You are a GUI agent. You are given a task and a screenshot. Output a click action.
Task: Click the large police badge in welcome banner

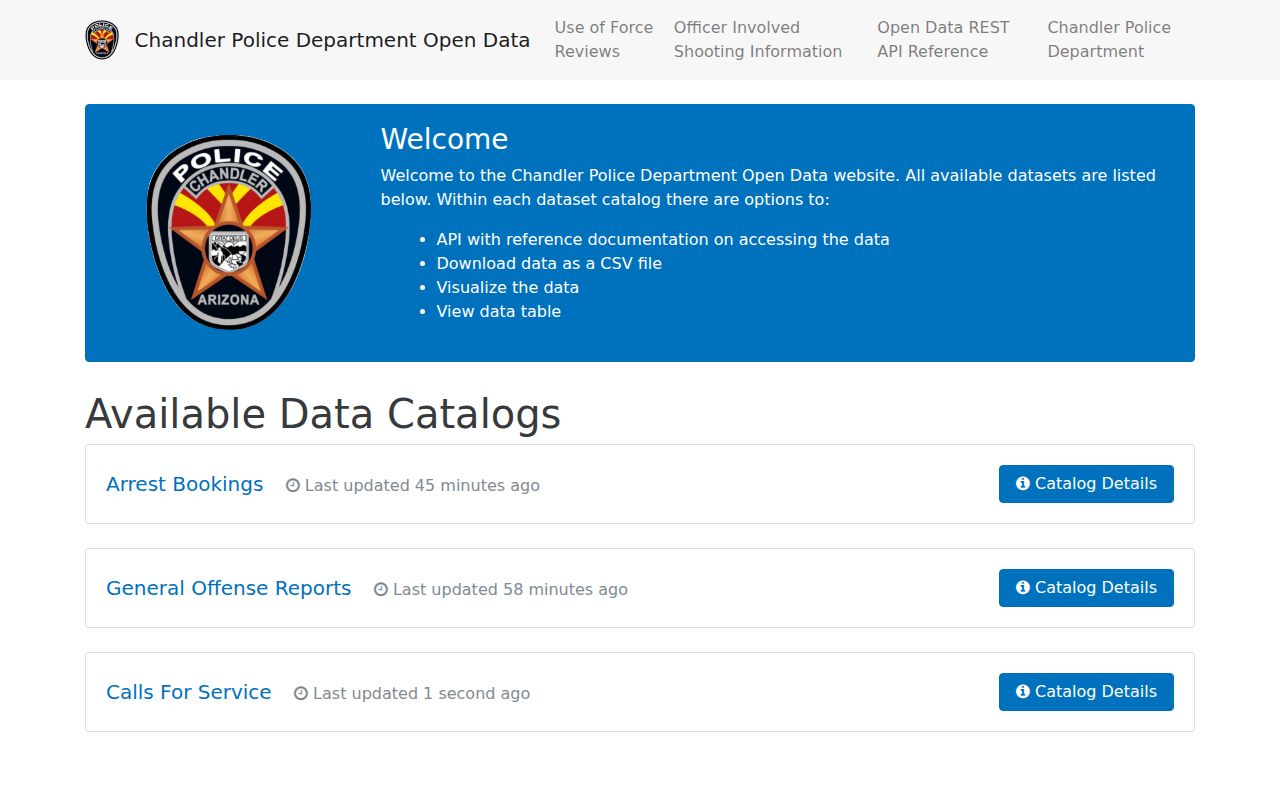(229, 233)
